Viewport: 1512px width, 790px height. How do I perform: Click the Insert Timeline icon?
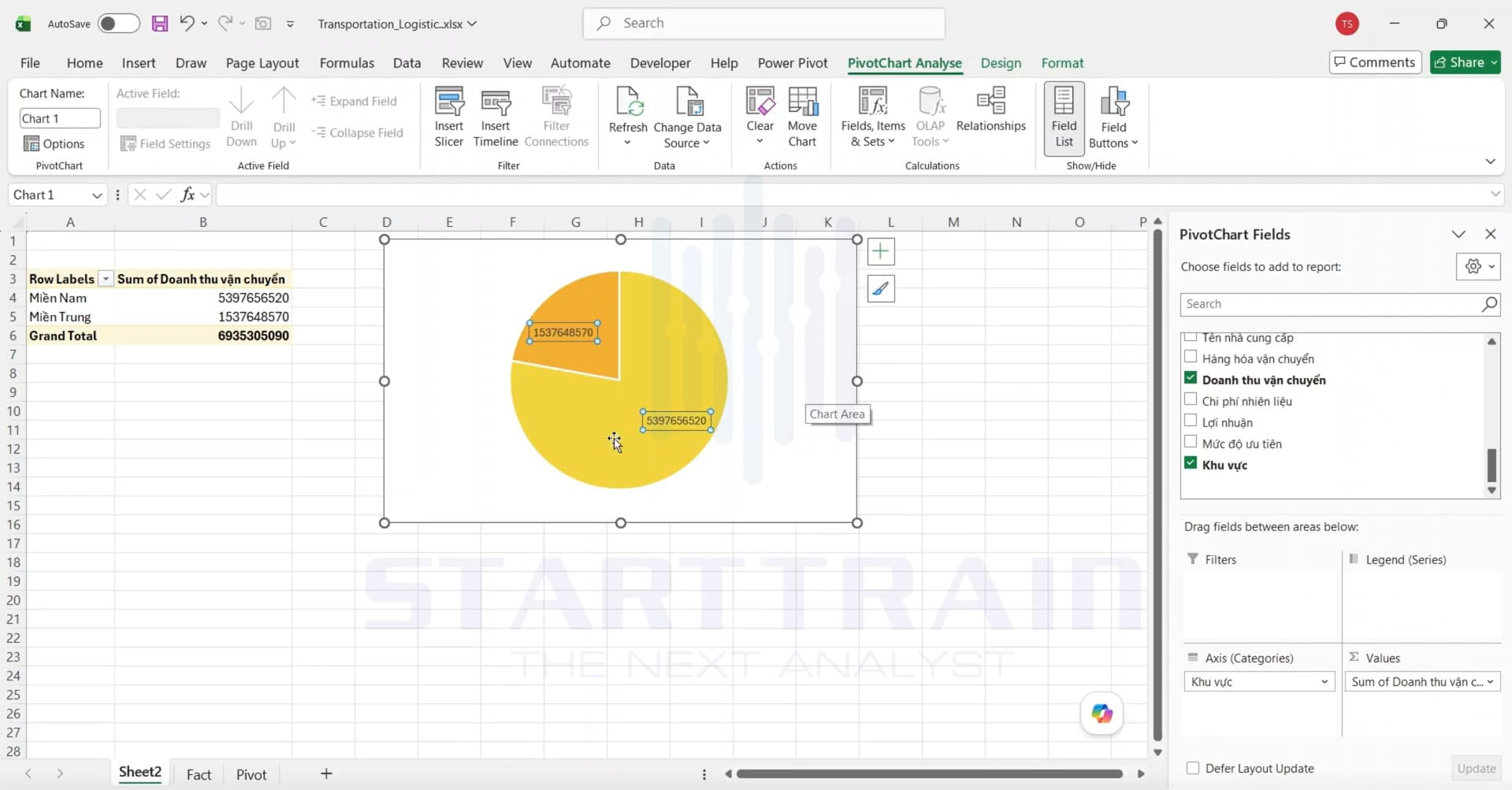[x=496, y=117]
